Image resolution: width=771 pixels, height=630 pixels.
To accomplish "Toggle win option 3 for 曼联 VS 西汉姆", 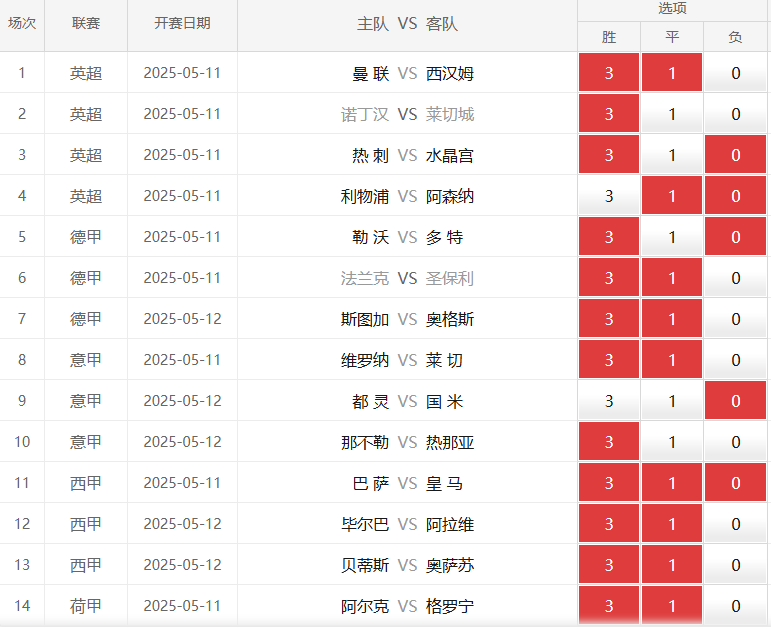I will (609, 73).
